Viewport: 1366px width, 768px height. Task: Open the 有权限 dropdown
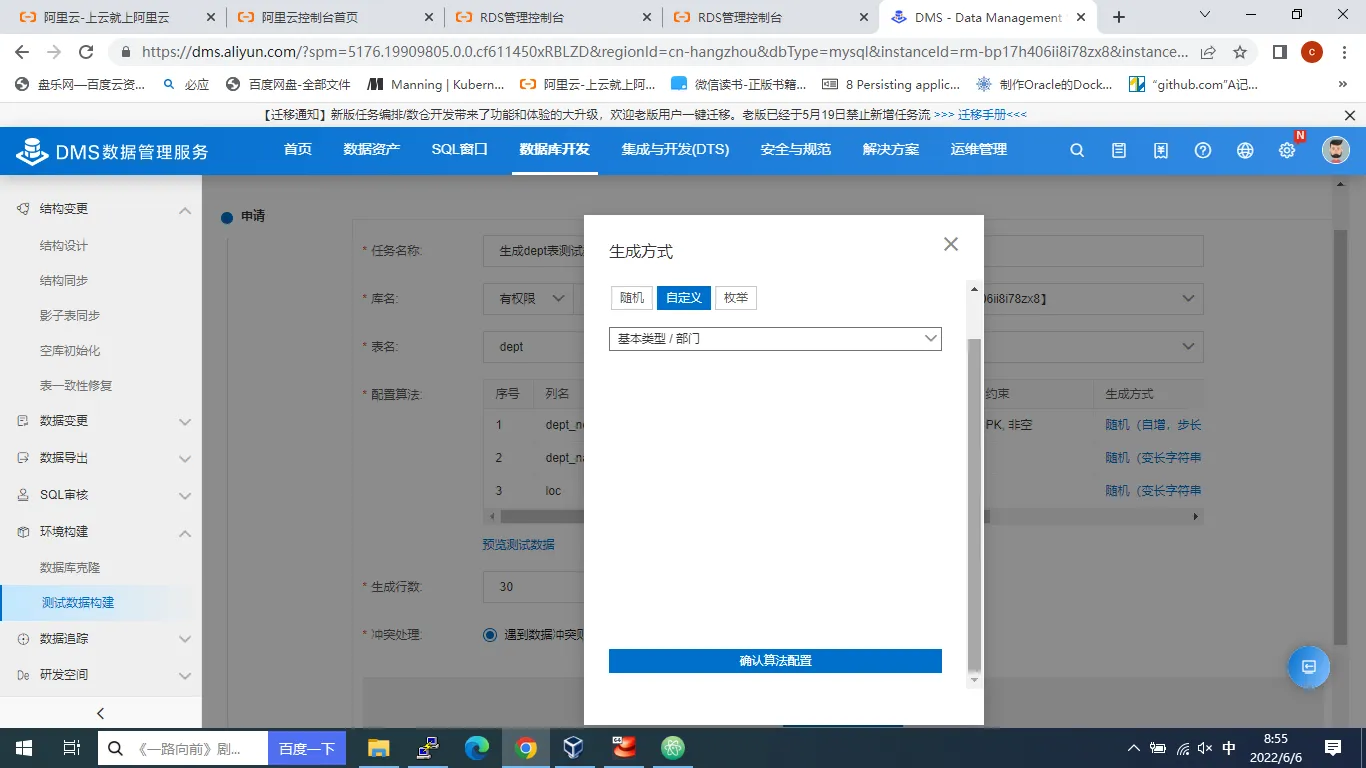(527, 298)
